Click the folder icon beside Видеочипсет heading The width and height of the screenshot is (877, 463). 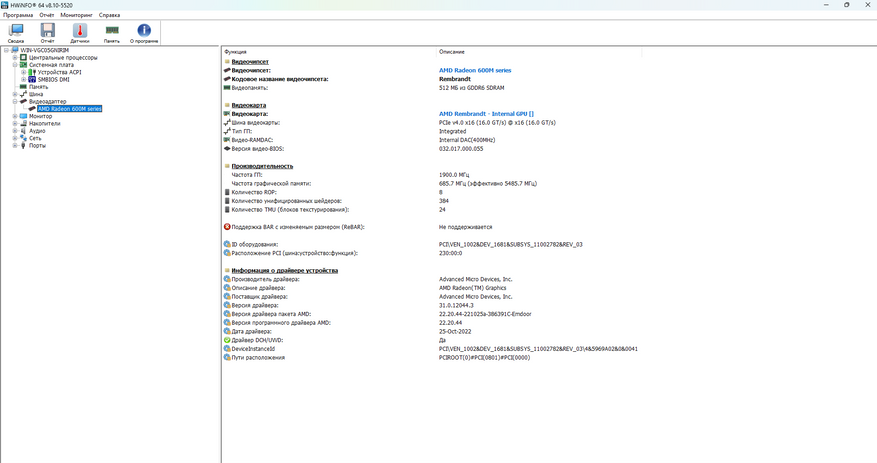227,62
